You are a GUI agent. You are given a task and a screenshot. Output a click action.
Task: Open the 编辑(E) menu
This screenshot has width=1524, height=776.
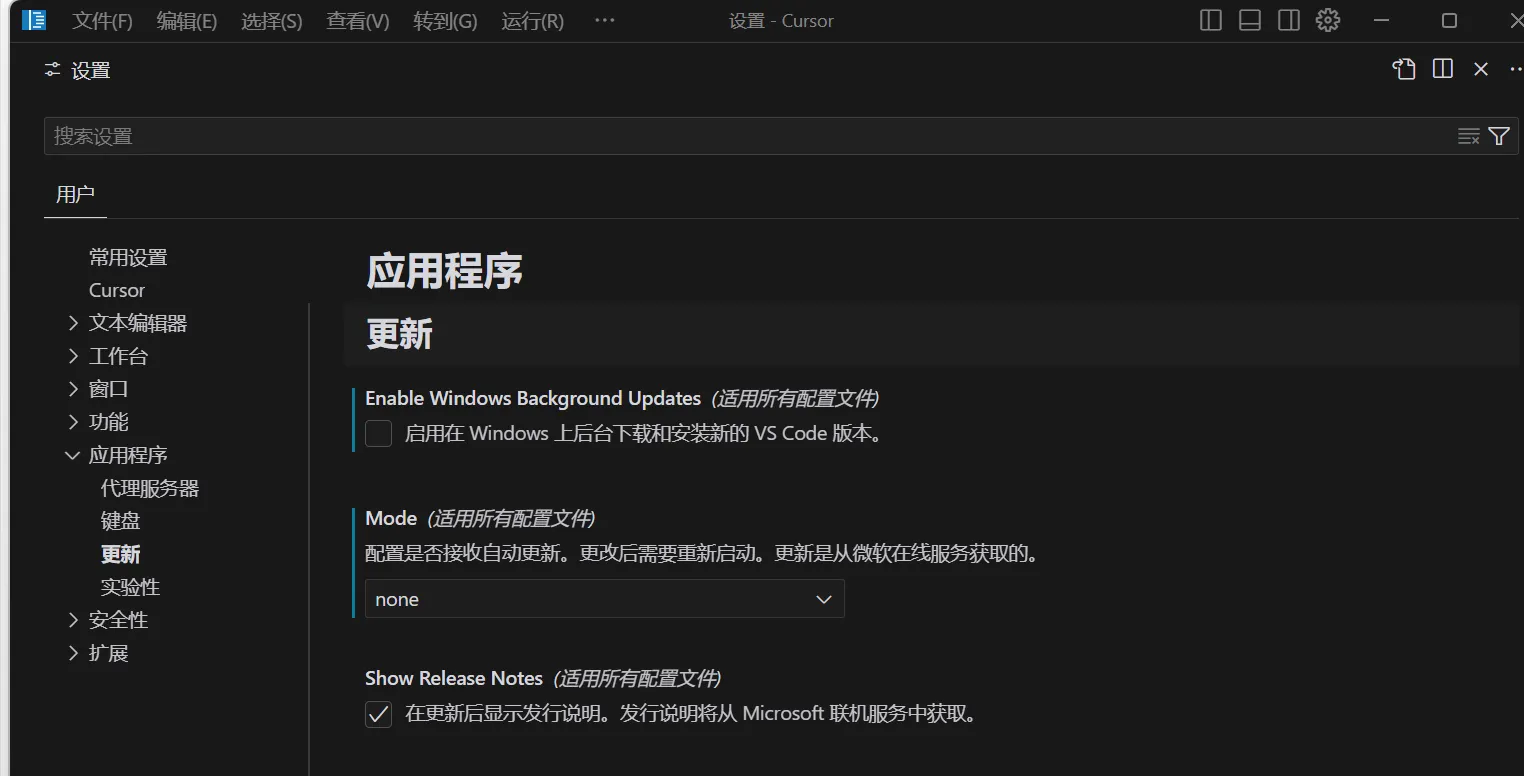187,21
